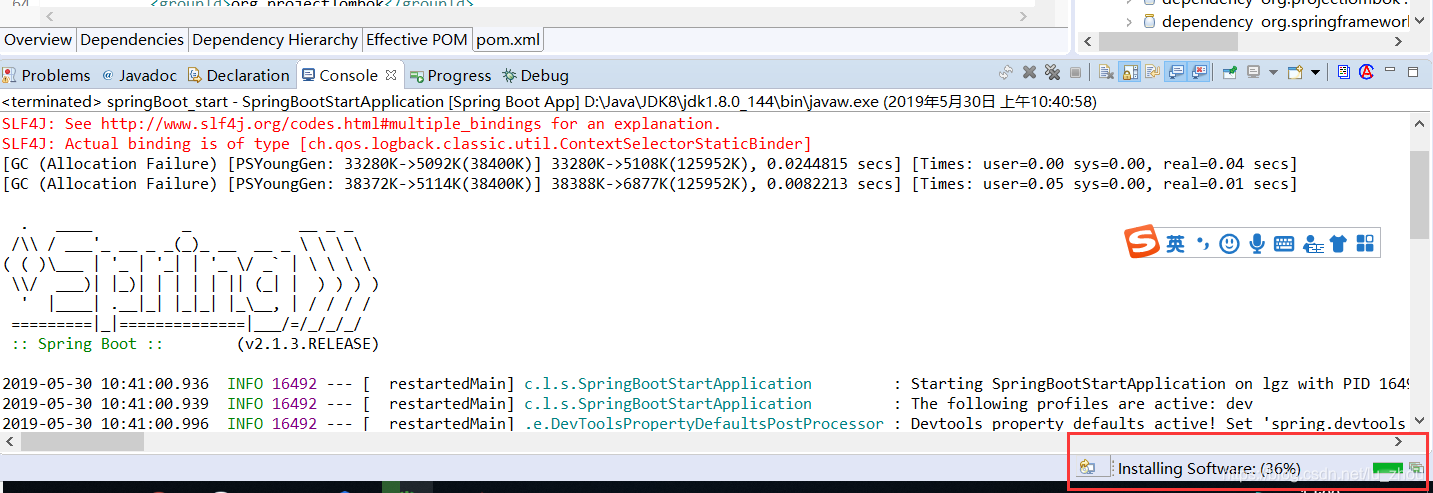This screenshot has width=1433, height=493.
Task: Click console horizontal scrollbar right arrow
Action: [1399, 441]
